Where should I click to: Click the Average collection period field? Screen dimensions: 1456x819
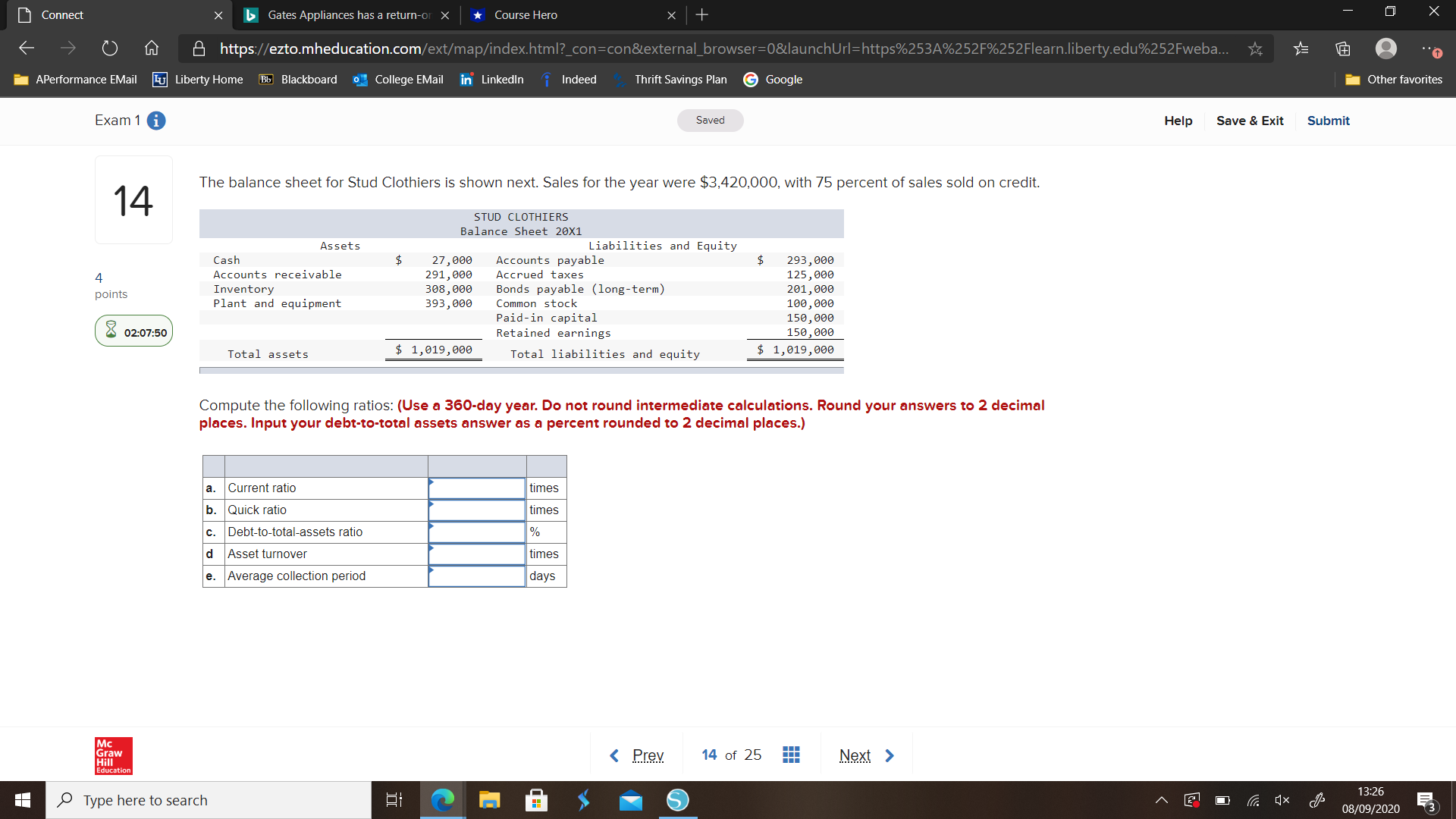coord(477,576)
